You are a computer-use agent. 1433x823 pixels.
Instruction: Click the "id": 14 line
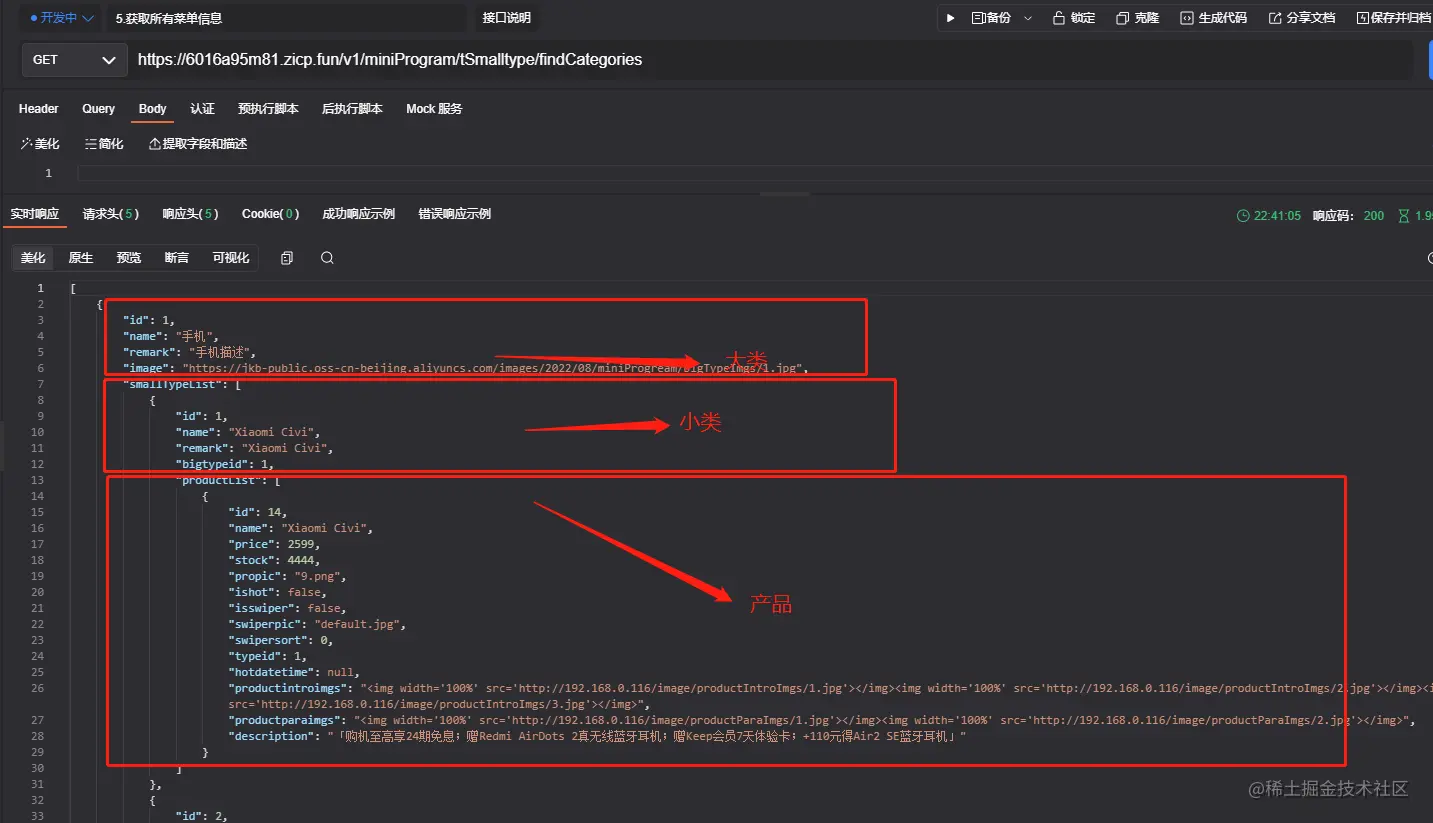tap(257, 512)
